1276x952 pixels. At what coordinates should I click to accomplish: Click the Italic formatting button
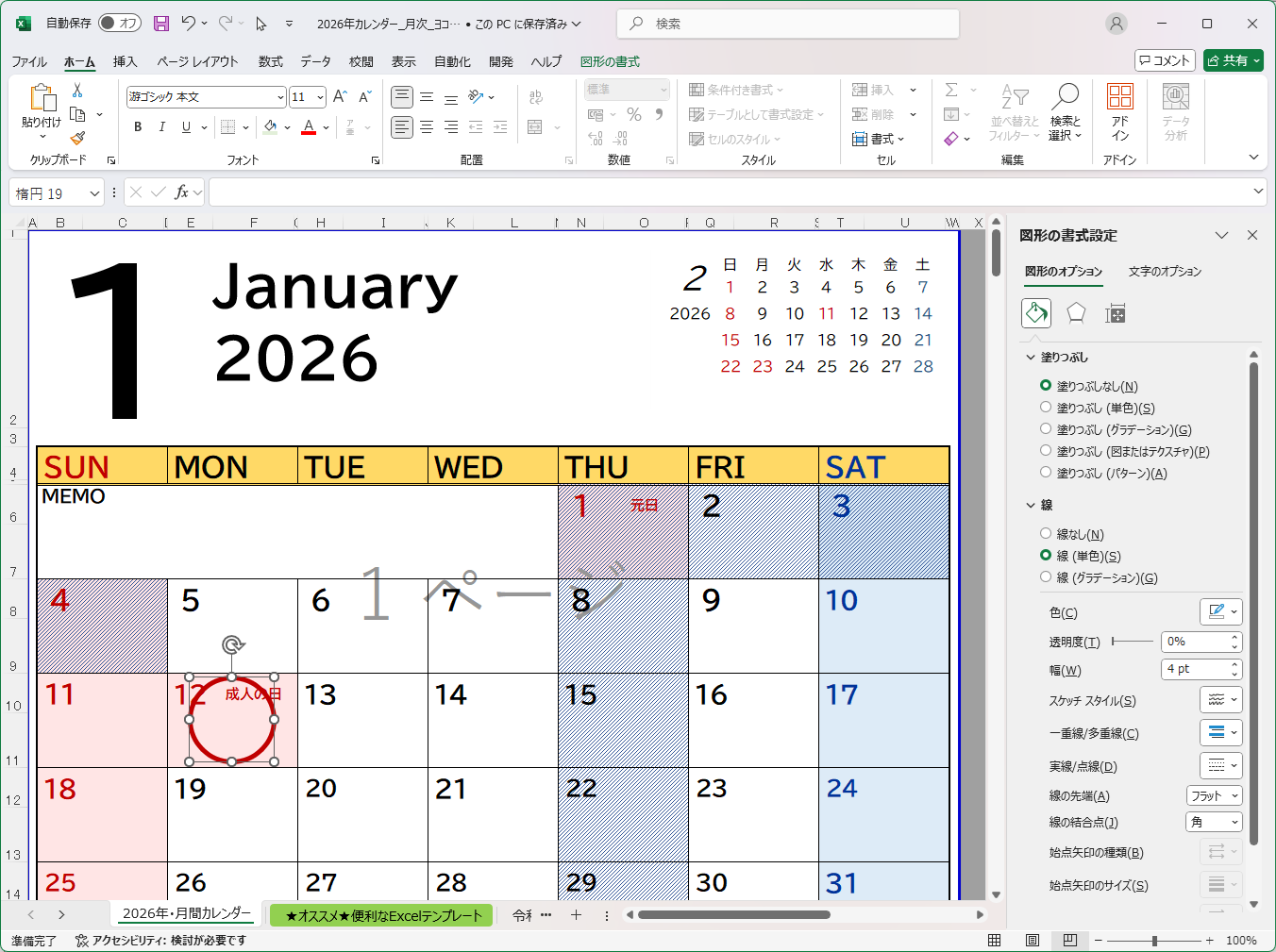[x=161, y=127]
